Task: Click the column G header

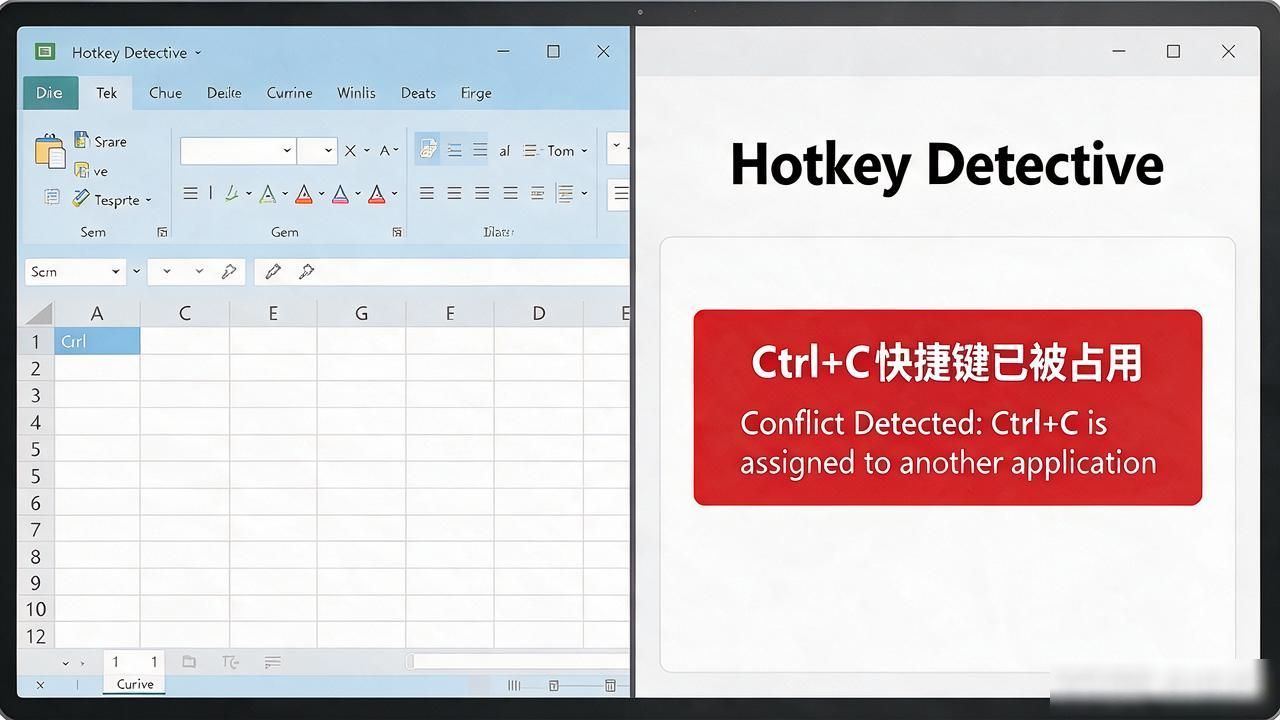Action: click(361, 313)
